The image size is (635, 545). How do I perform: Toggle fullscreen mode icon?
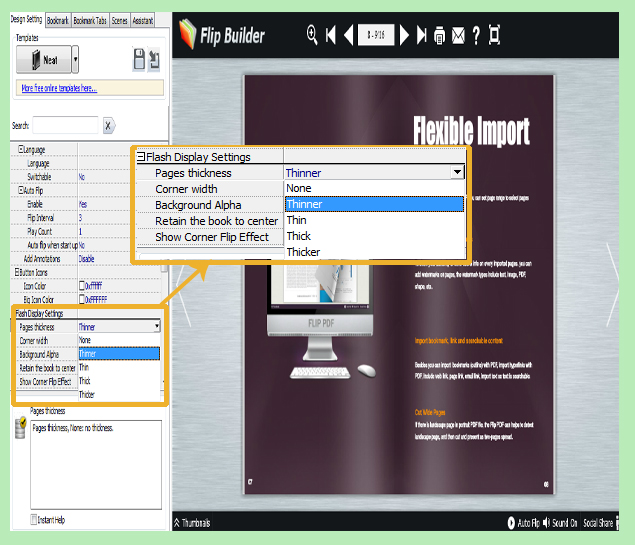tap(494, 35)
